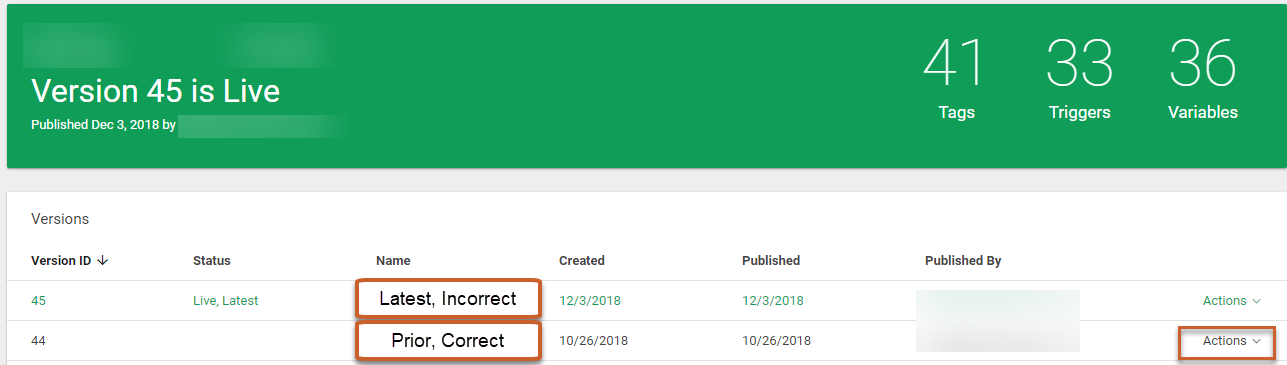Click the chevron next to version 44 Actions
The width and height of the screenshot is (1287, 365).
(1256, 341)
